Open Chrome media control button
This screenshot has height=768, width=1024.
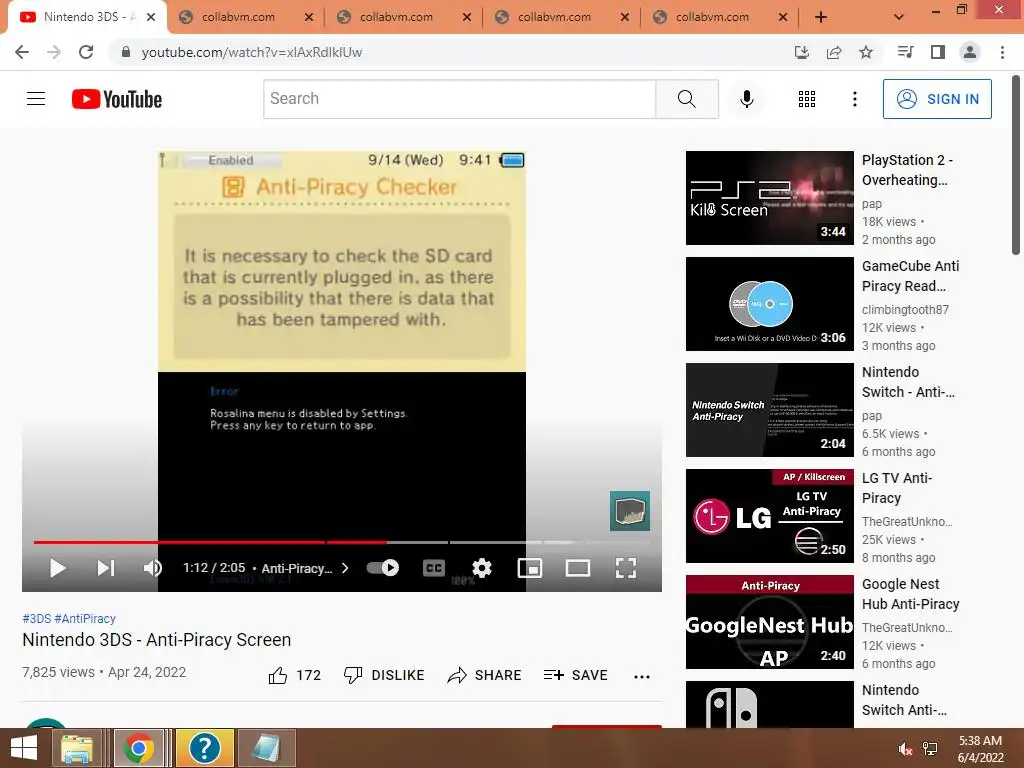click(x=905, y=52)
